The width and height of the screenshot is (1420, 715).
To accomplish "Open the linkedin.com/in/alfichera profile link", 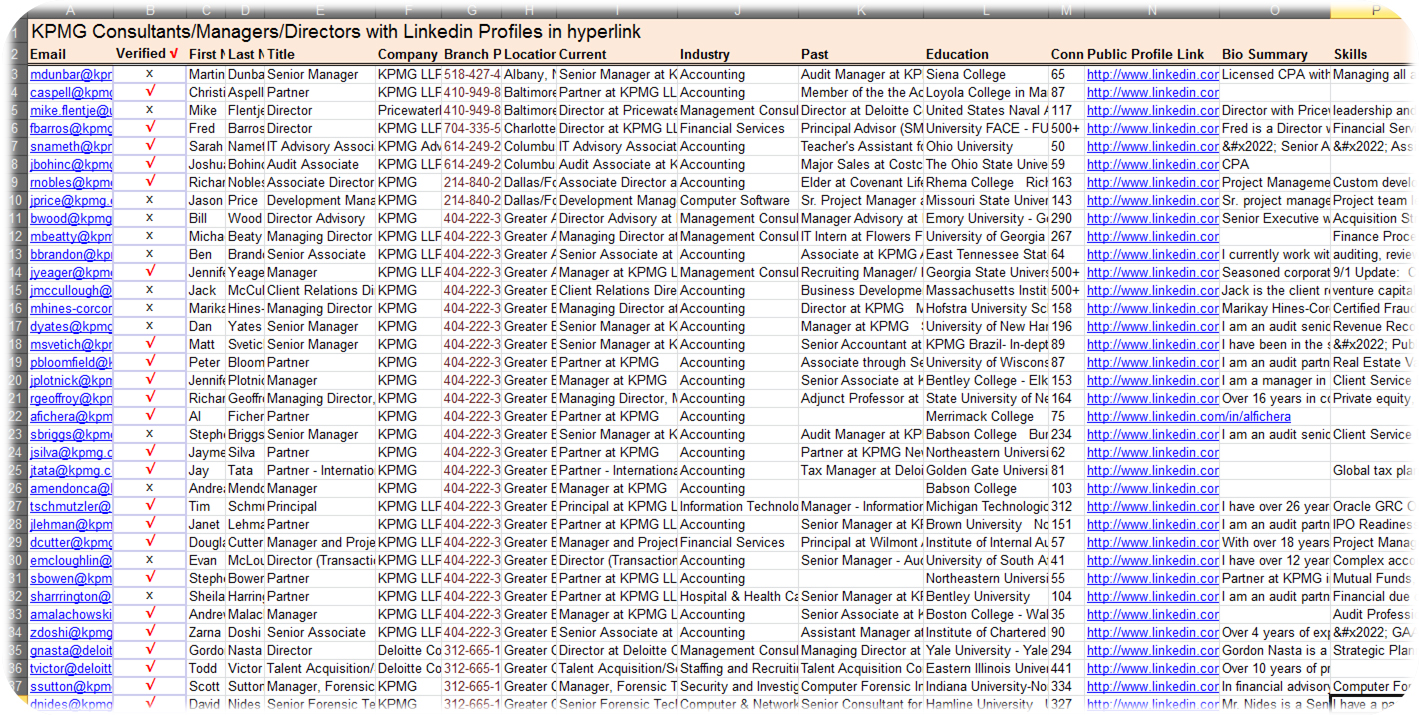I will pyautogui.click(x=1188, y=417).
